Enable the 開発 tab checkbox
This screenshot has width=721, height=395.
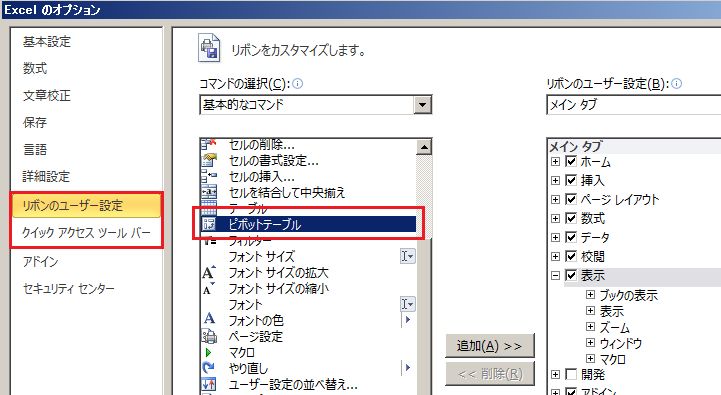point(571,374)
